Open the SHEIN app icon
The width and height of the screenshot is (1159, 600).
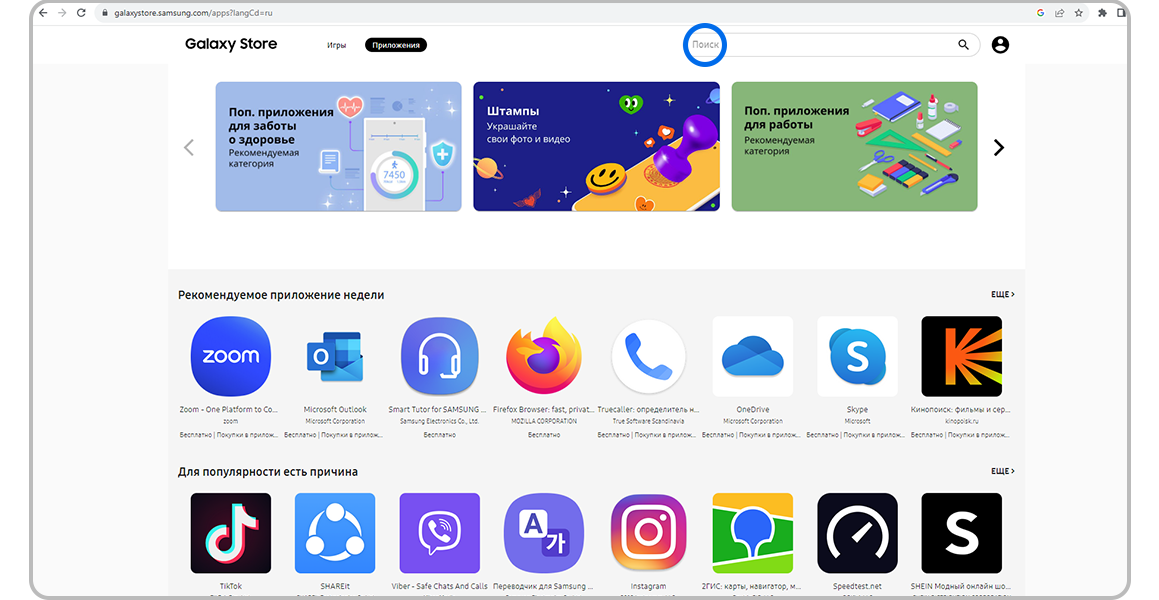(962, 533)
